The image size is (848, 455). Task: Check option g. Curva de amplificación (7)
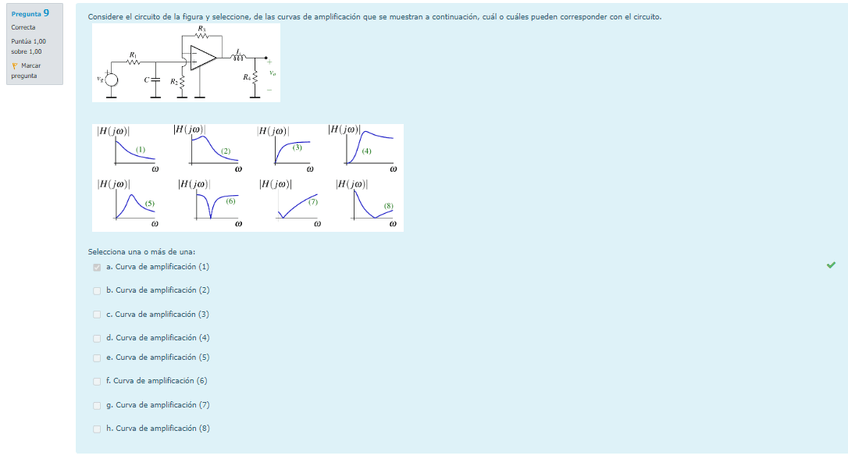pos(97,406)
